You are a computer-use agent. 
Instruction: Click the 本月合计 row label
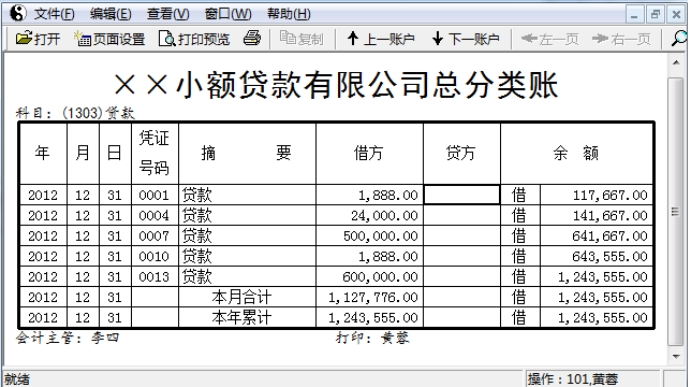pos(241,297)
